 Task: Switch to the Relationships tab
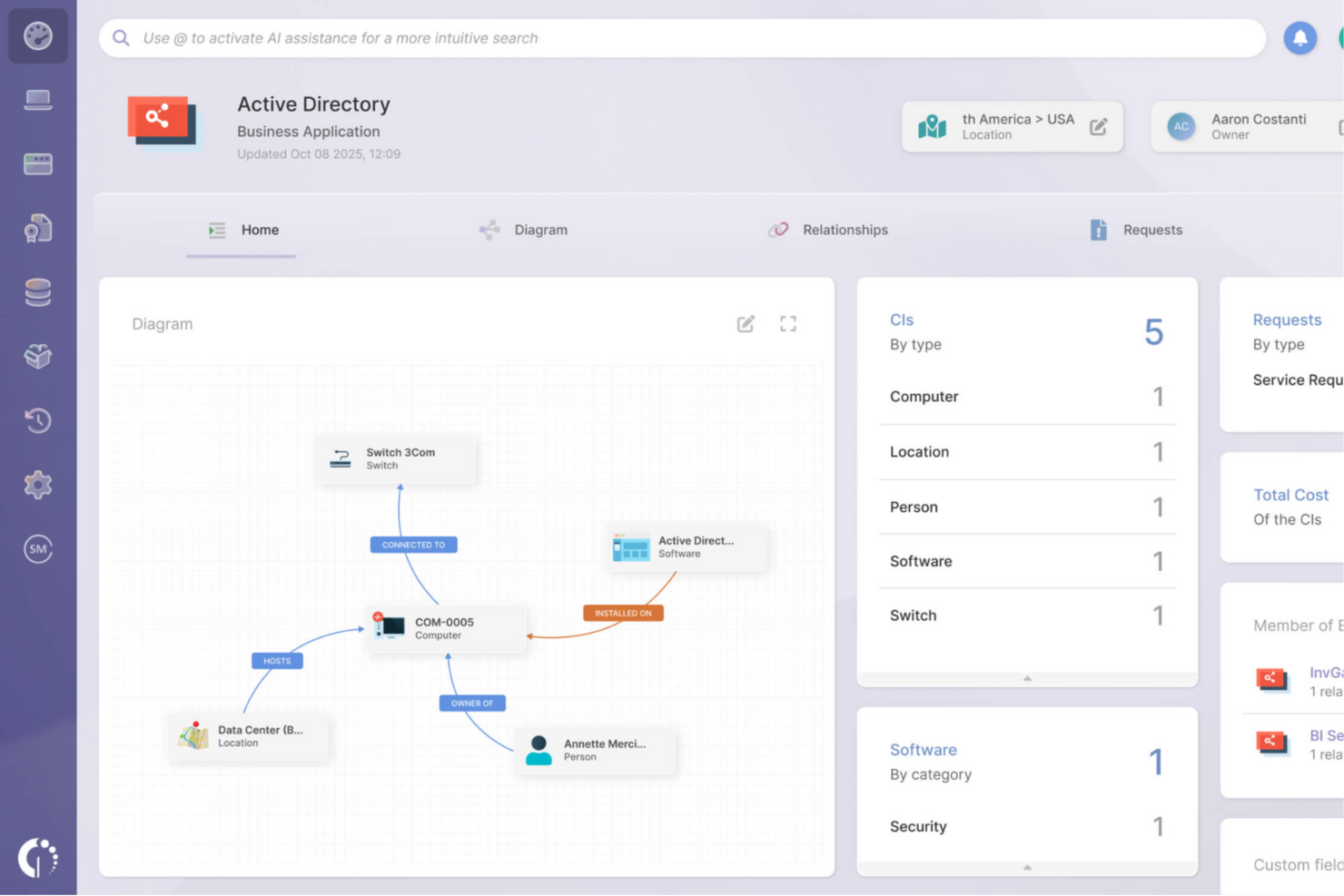[827, 231]
